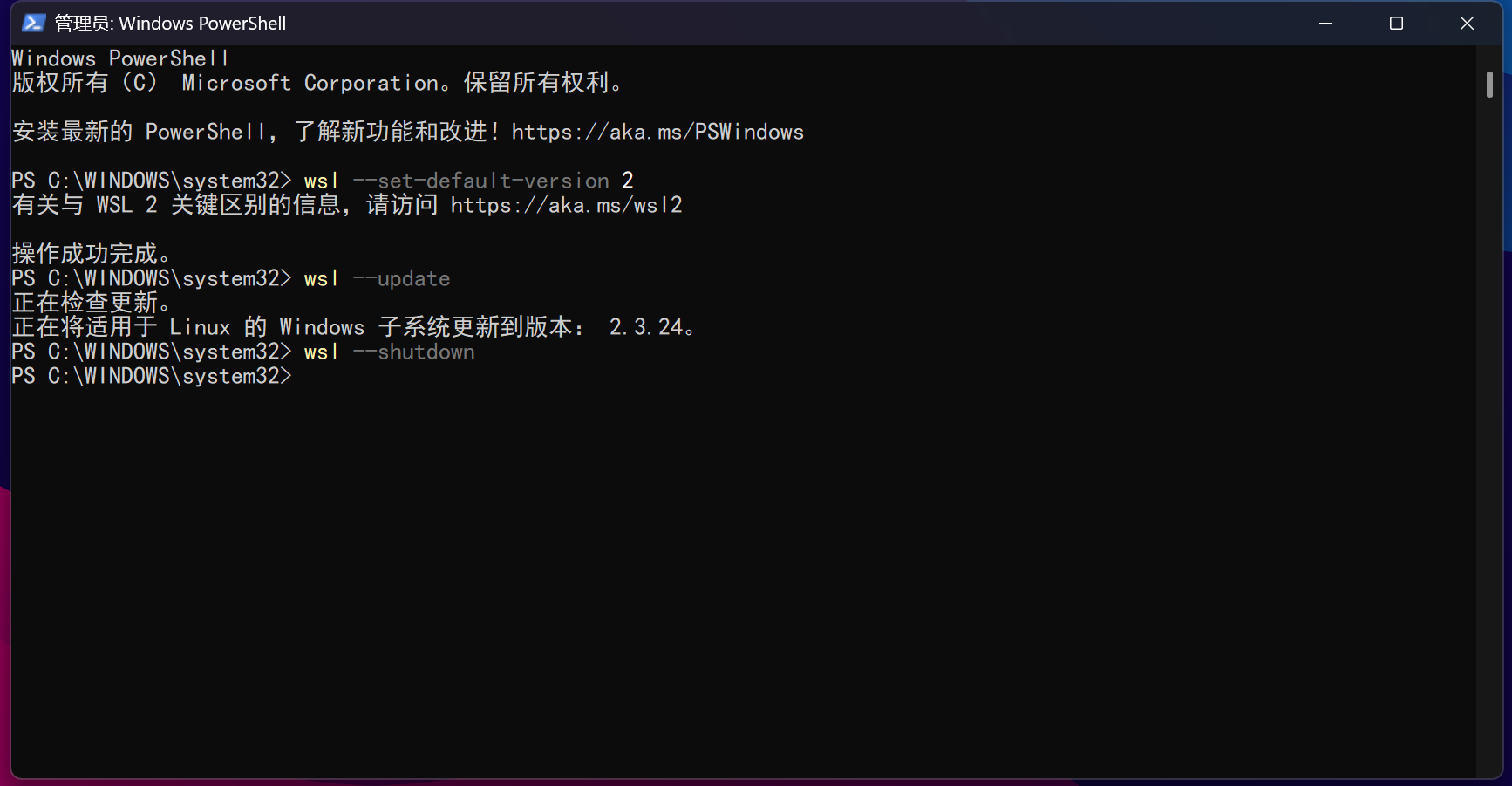The image size is (1512, 786).
Task: Open the https://aka.ms/PSWindows link
Action: (657, 132)
